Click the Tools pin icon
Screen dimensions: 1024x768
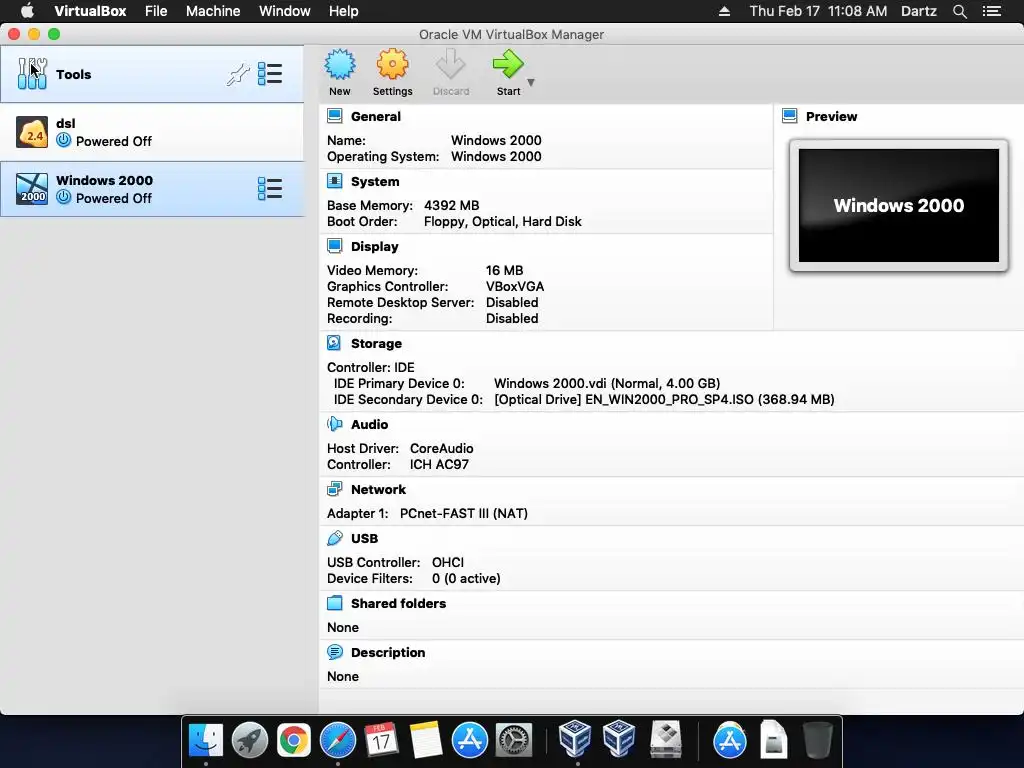238,74
